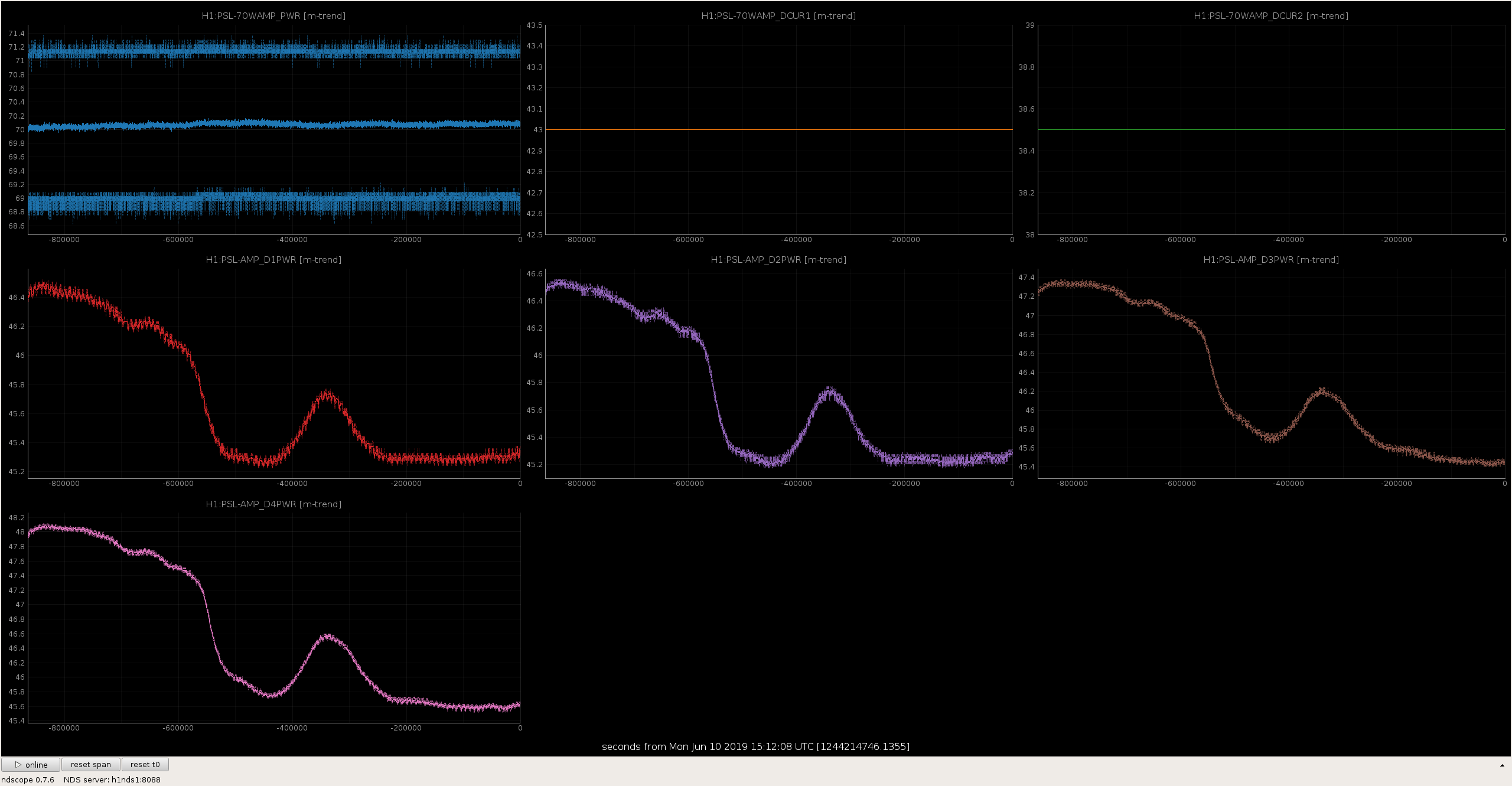Click the -200000 x-axis tick under D3PWR plot
Screen dimensions: 1512x786
[1396, 484]
